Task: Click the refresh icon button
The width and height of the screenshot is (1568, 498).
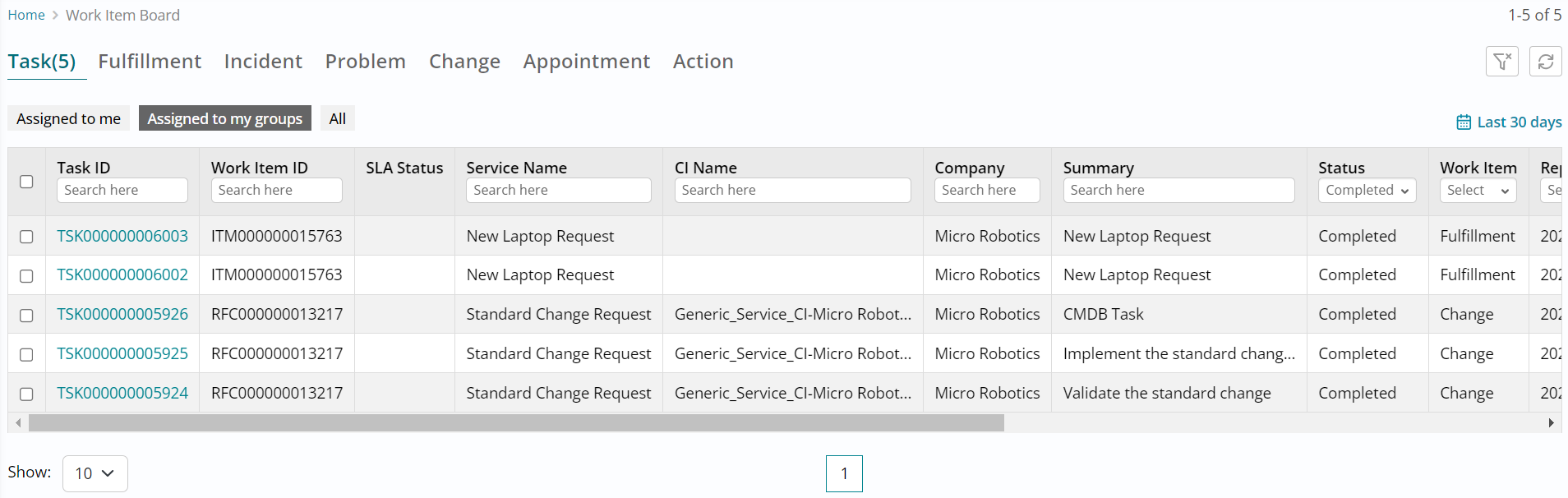Action: pos(1545,62)
